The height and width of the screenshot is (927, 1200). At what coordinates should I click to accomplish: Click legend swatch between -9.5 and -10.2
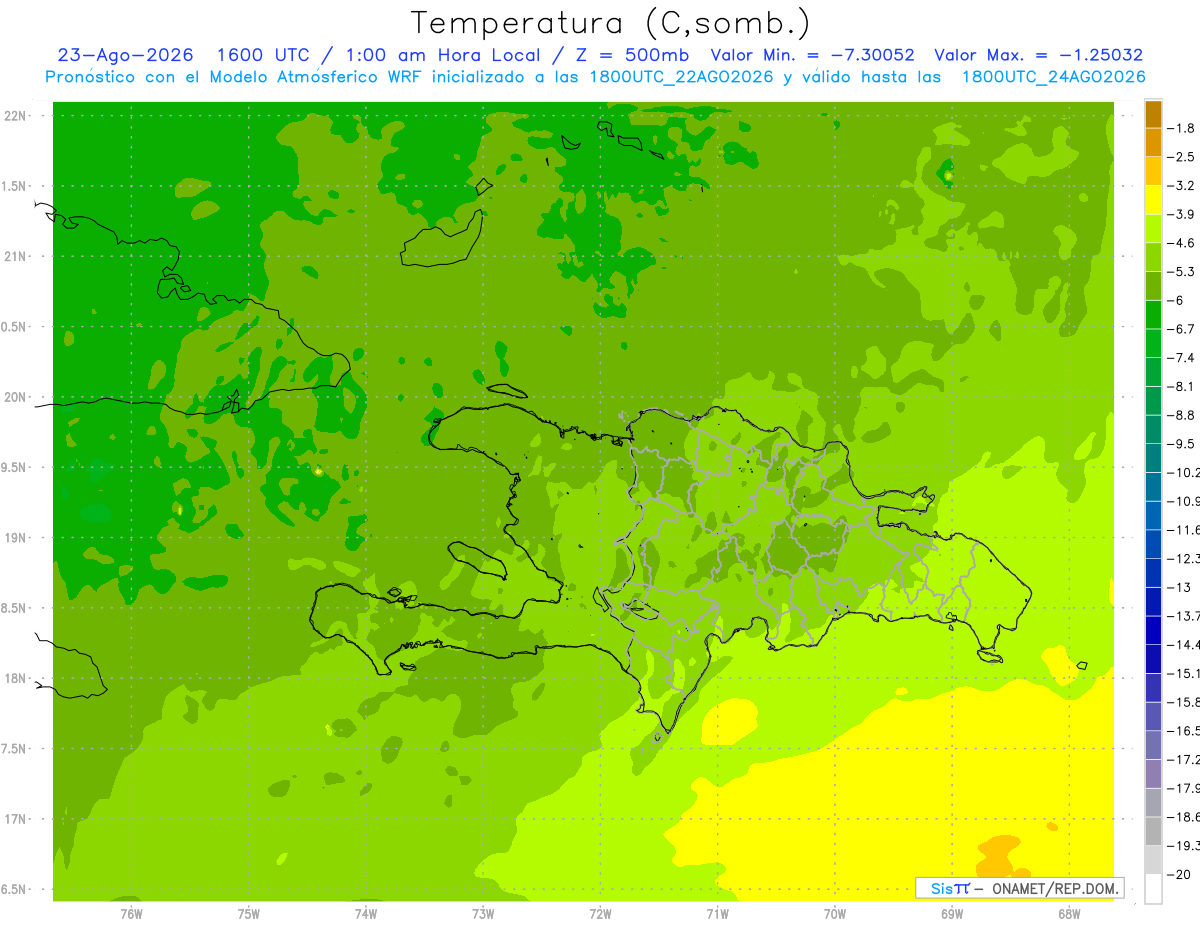pos(1153,458)
